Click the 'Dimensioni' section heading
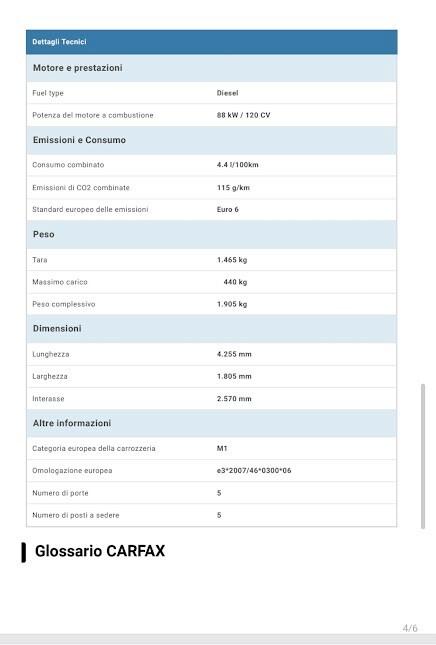The image size is (436, 645). 57,329
